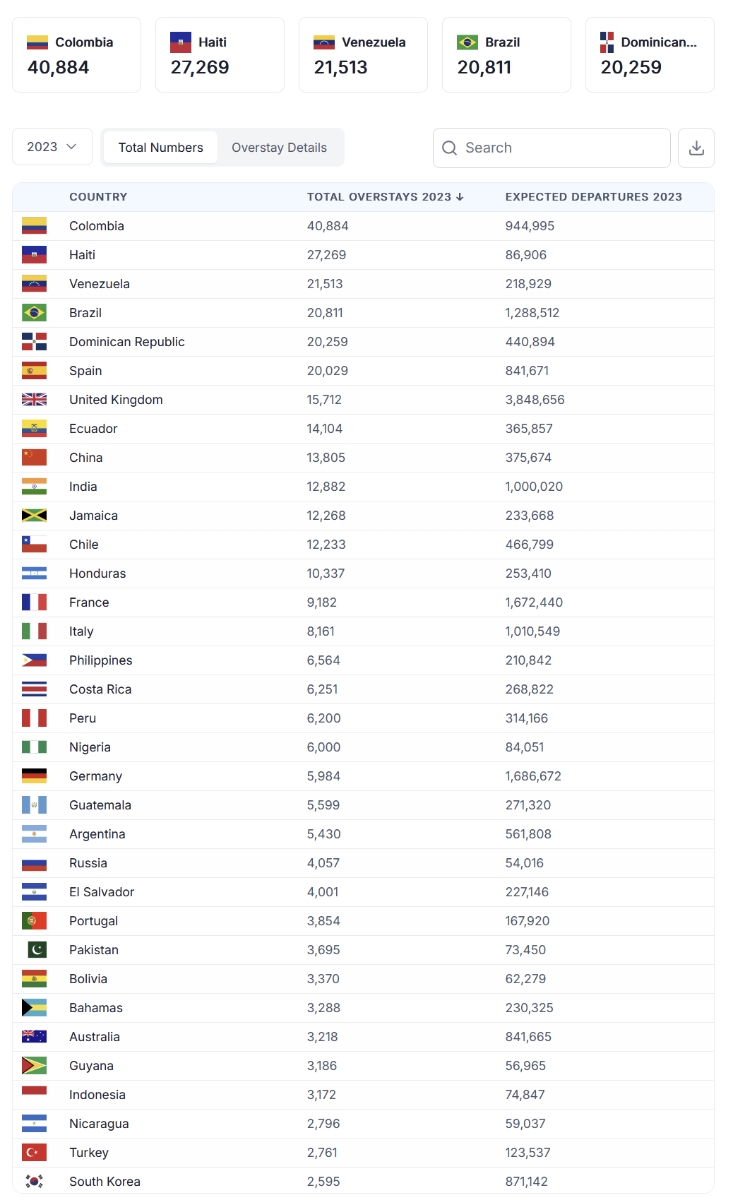Focus the Search input field

[552, 148]
